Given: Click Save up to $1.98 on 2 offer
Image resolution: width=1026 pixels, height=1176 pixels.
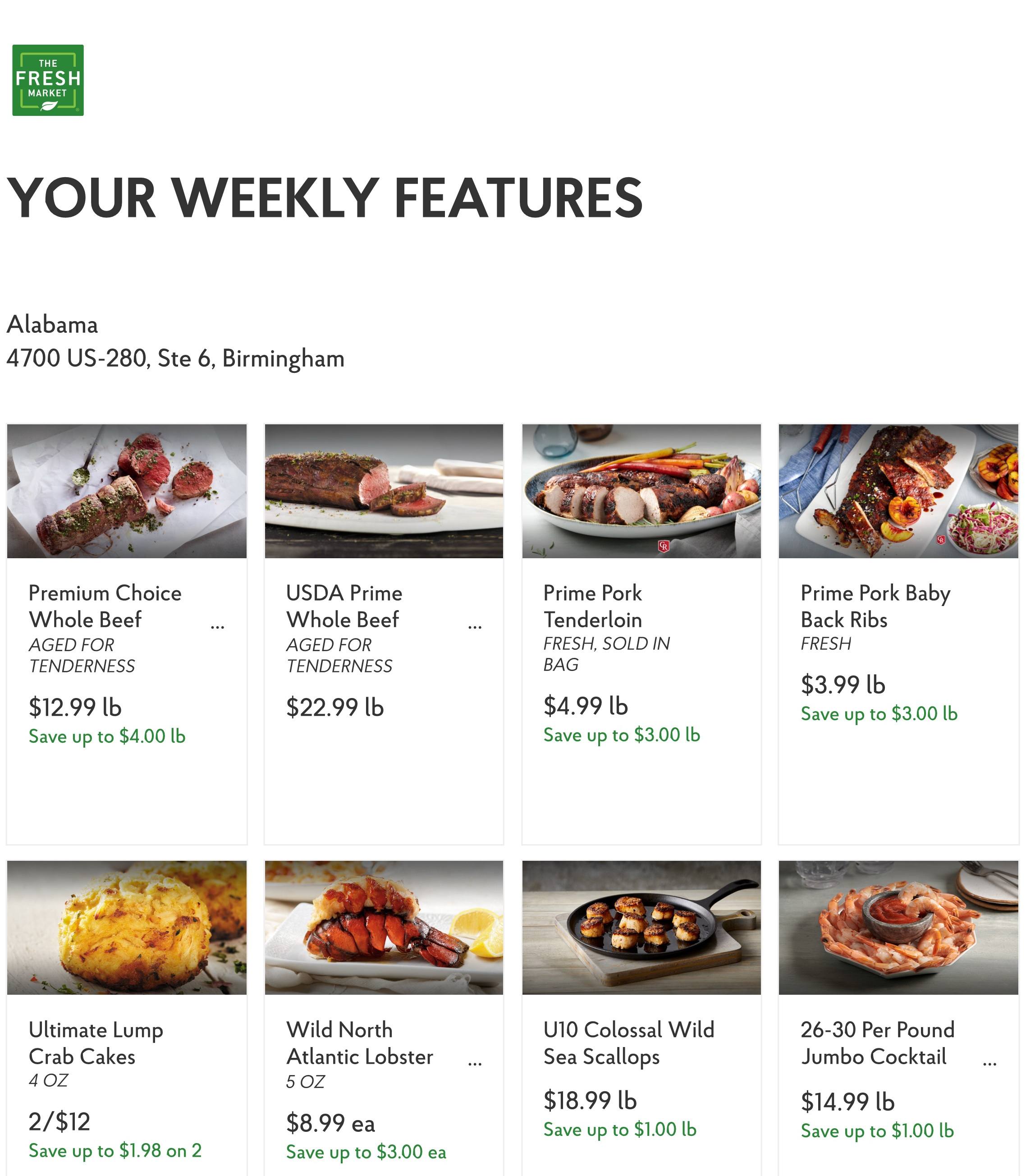Looking at the screenshot, I should (115, 1150).
